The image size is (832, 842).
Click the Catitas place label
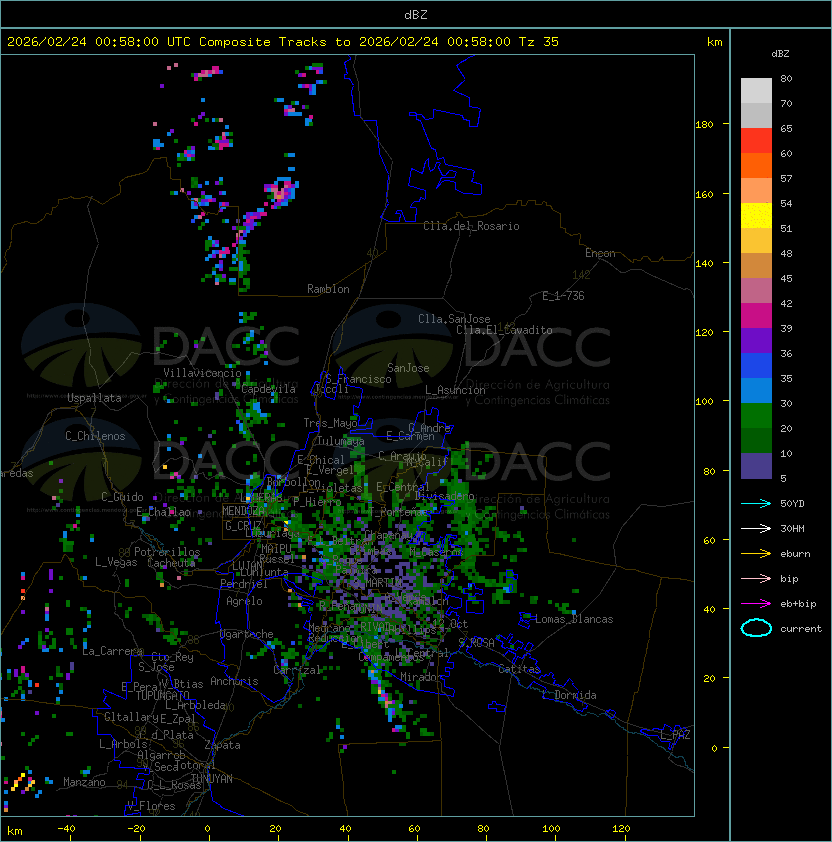(x=519, y=669)
